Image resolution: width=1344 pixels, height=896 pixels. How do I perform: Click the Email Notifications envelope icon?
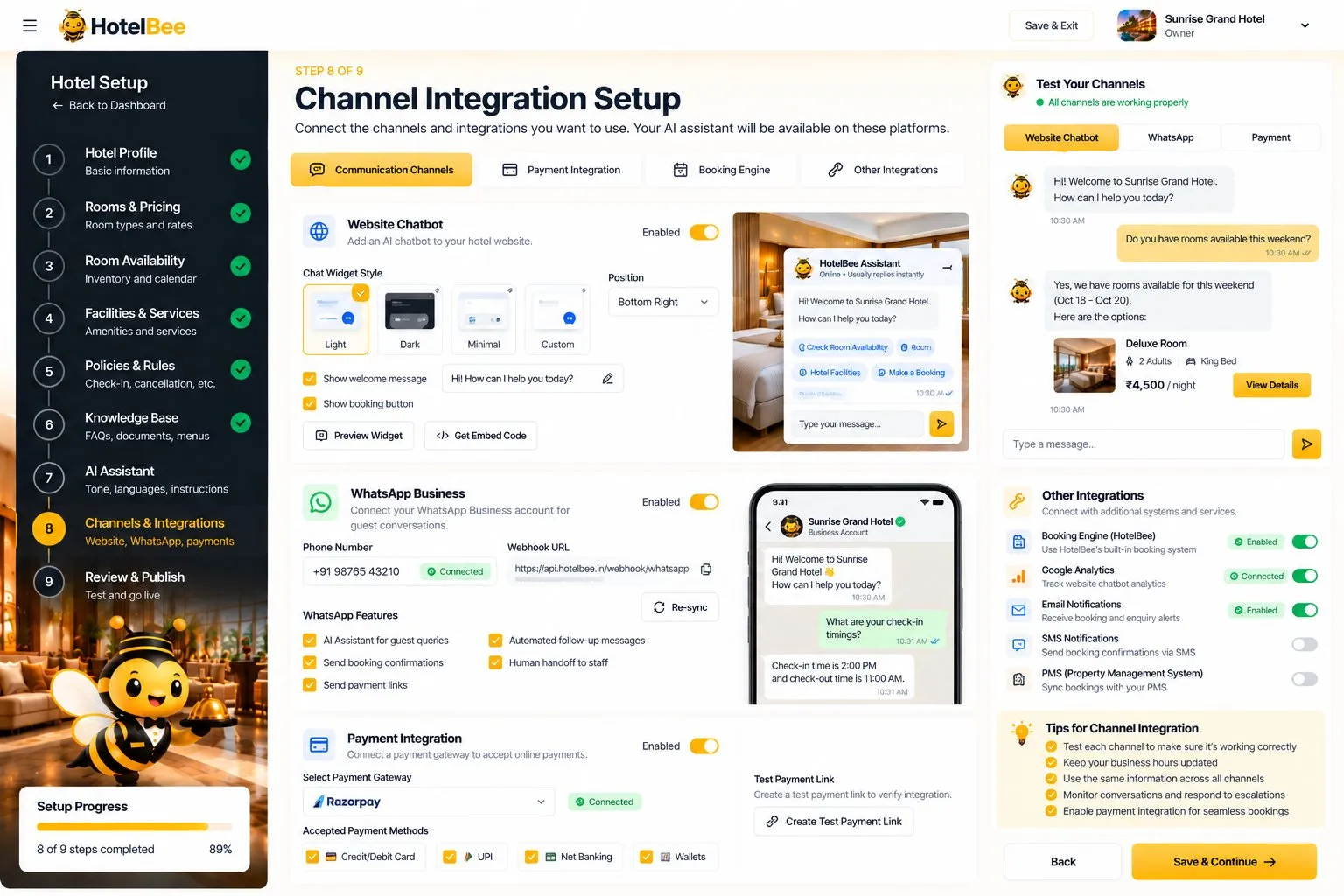point(1018,611)
